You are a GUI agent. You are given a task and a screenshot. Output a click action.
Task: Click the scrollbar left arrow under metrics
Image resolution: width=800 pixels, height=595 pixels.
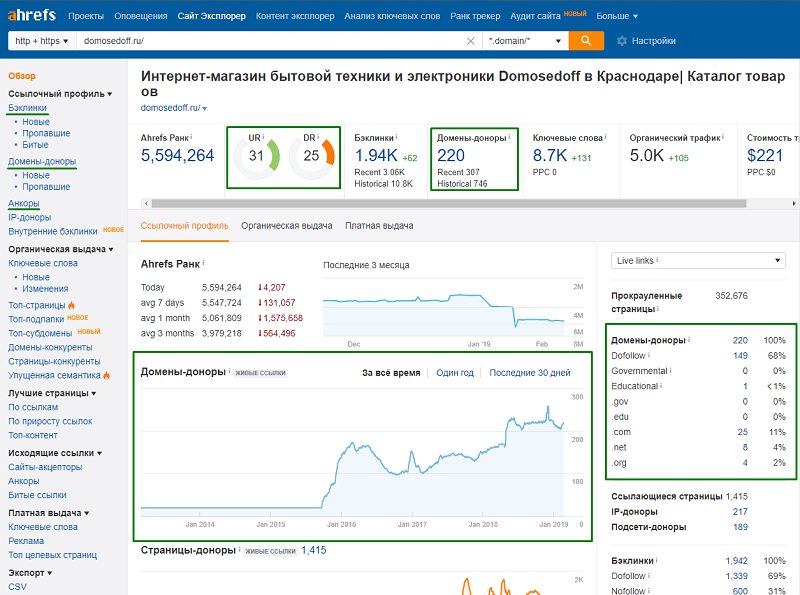pyautogui.click(x=146, y=204)
